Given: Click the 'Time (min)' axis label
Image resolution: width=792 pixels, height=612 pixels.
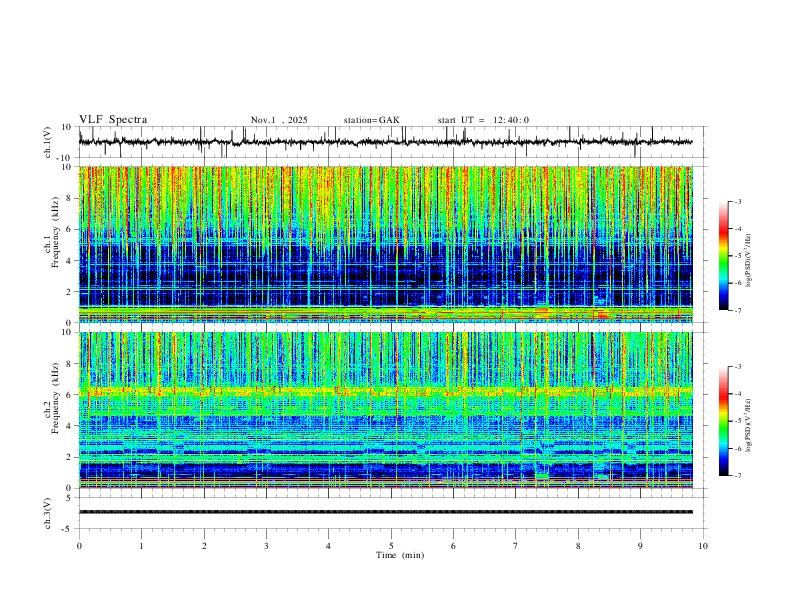Looking at the screenshot, I should (x=400, y=555).
